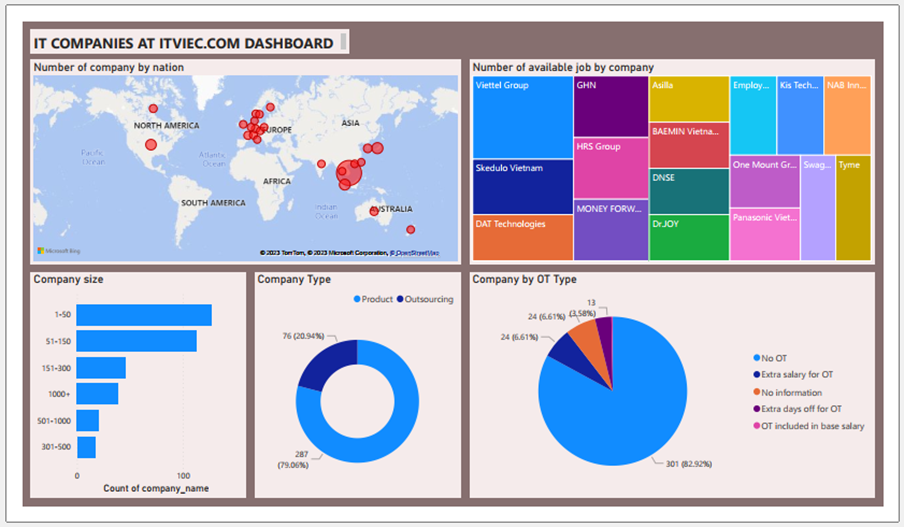Select the DAT Technologies orange tile

[522, 238]
